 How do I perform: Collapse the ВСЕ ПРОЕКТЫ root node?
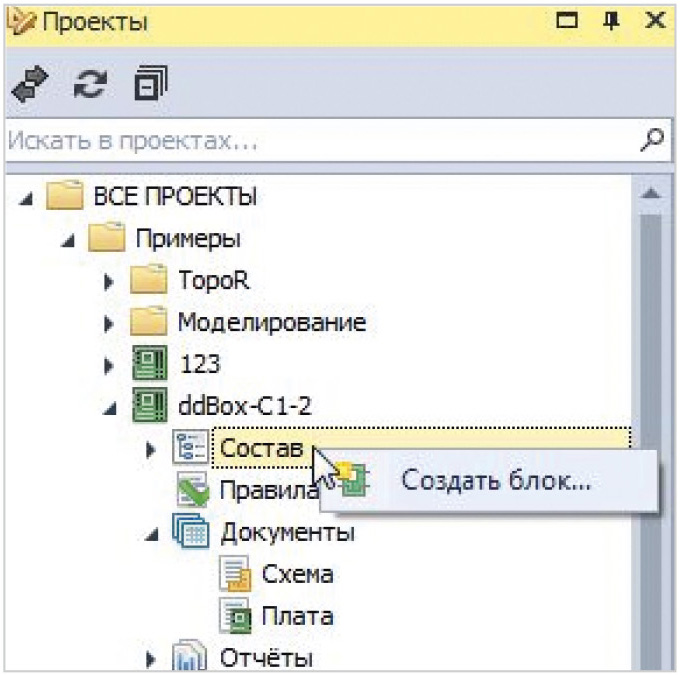pyautogui.click(x=27, y=197)
